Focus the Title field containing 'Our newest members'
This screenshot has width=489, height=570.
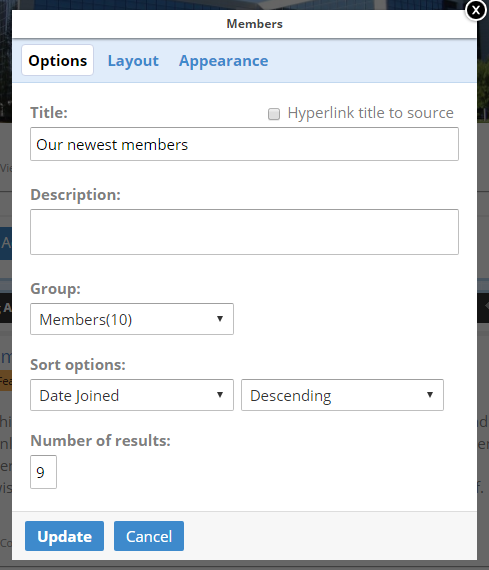[244, 144]
